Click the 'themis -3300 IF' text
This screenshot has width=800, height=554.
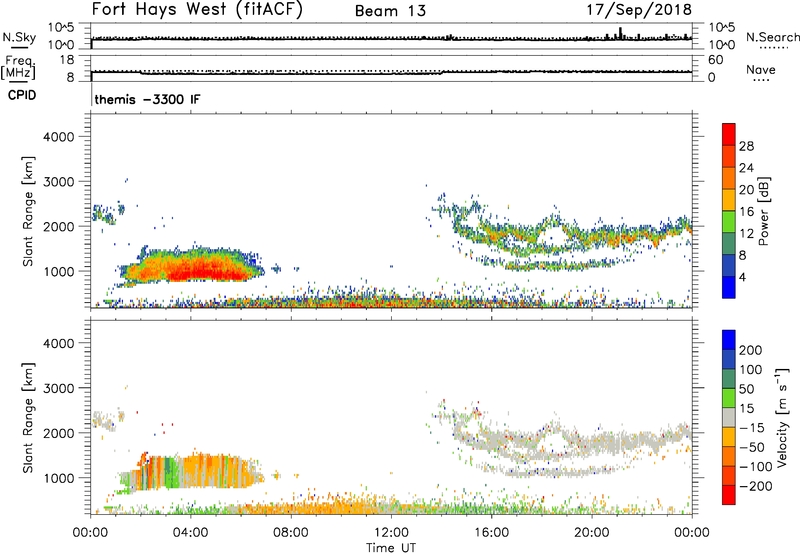147,99
